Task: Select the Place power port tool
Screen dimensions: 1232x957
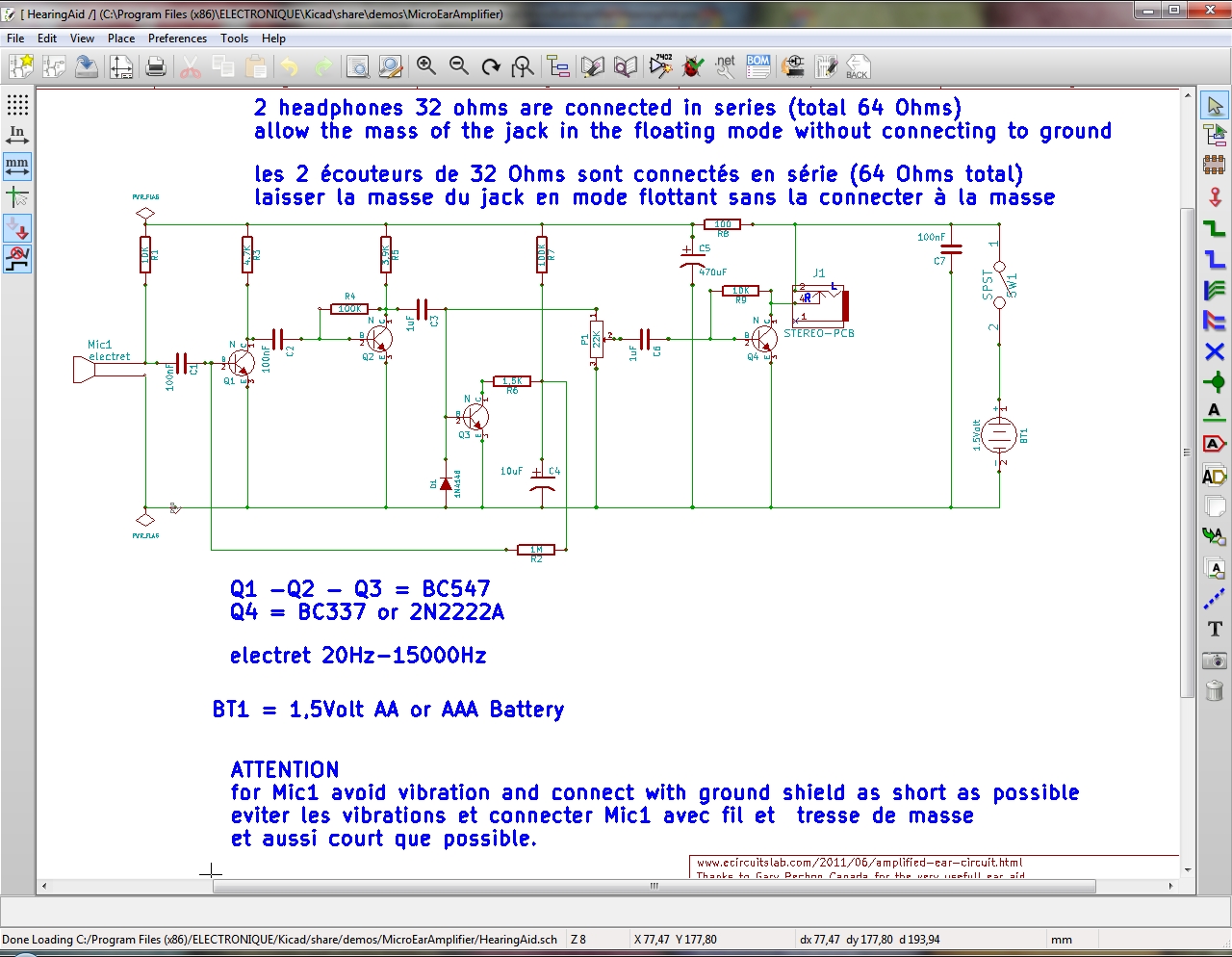Action: (1215, 196)
